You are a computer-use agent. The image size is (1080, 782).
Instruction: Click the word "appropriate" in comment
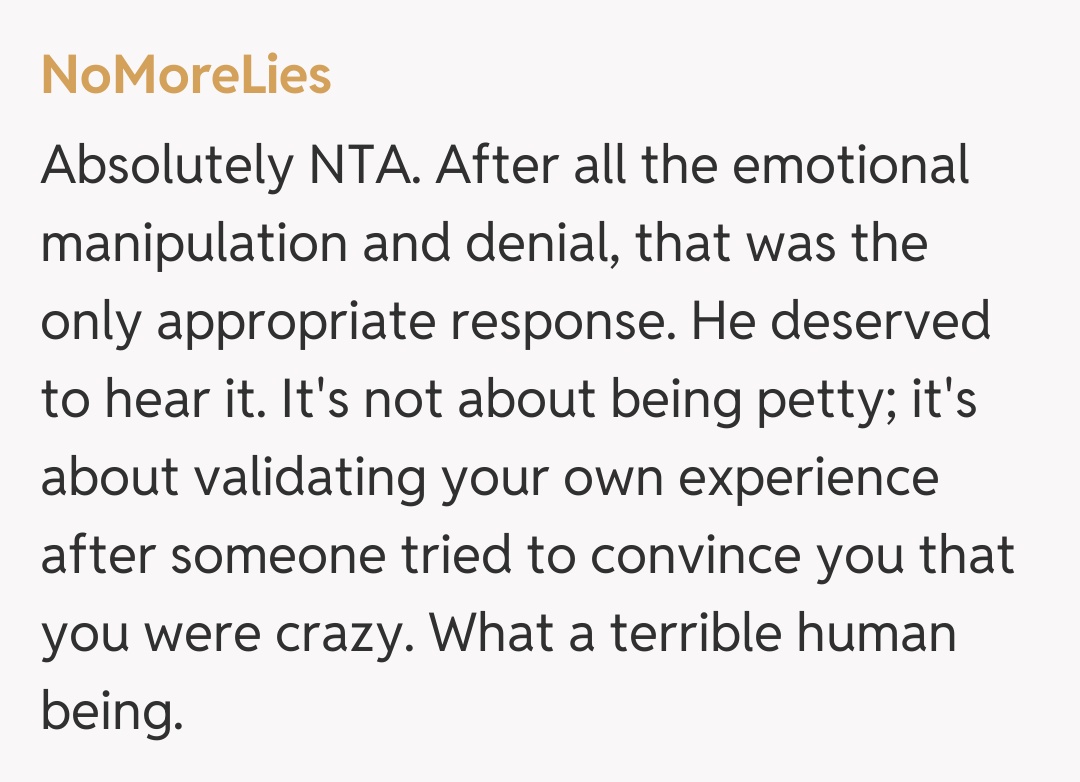pos(296,324)
